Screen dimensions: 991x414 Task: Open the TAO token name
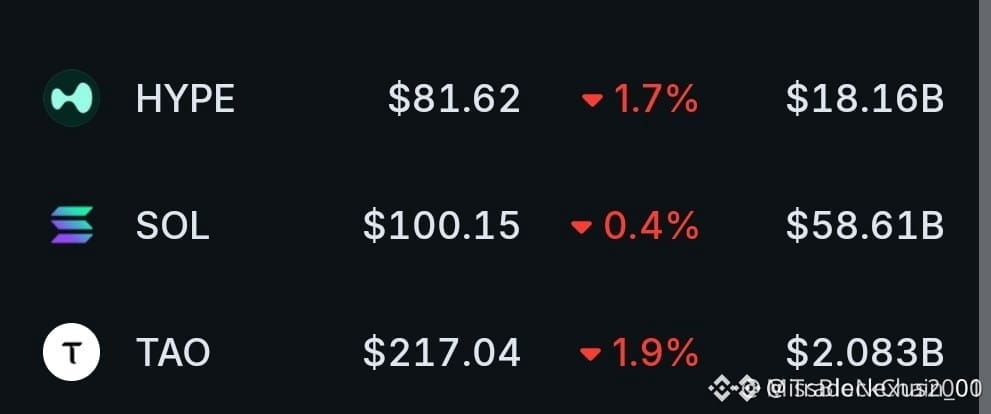coord(173,352)
